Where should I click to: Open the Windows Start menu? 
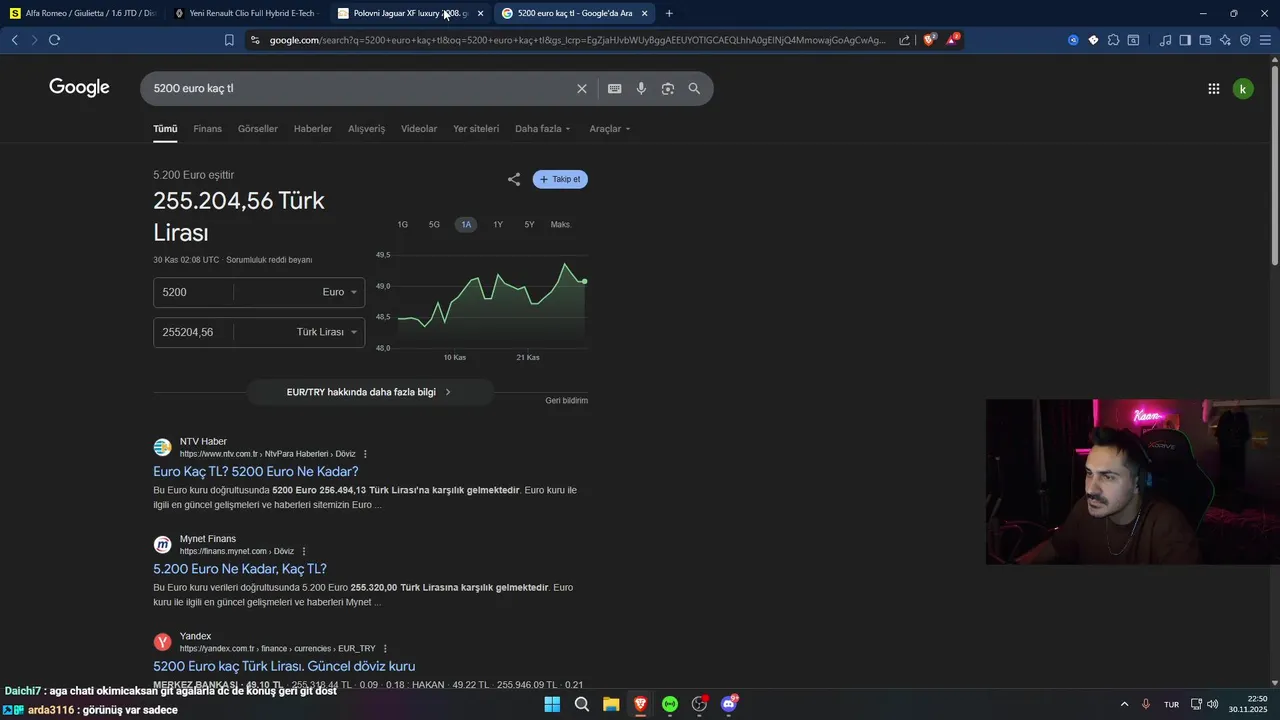(x=552, y=704)
